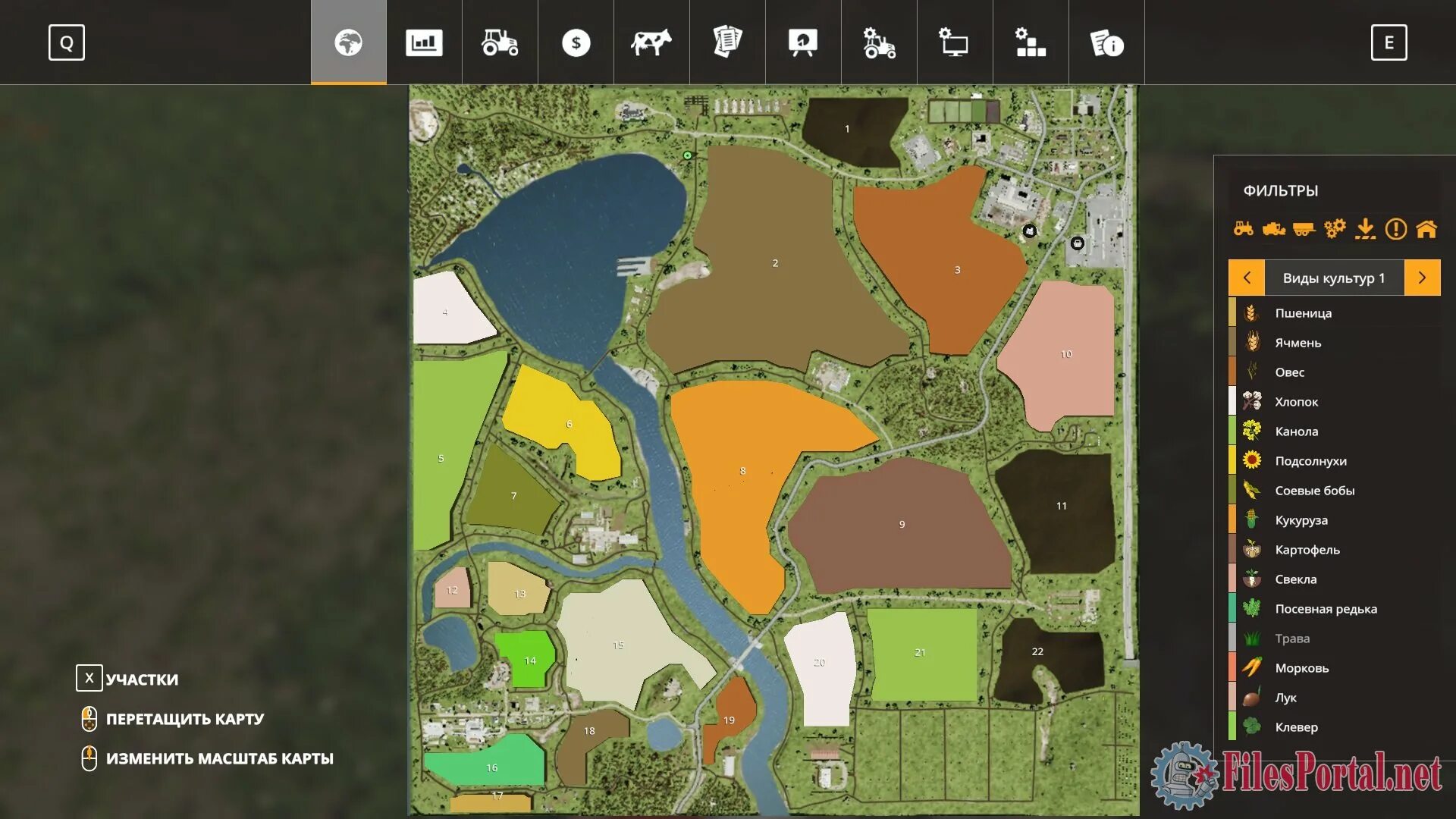
Task: Open the statistics chart tab
Action: [424, 42]
